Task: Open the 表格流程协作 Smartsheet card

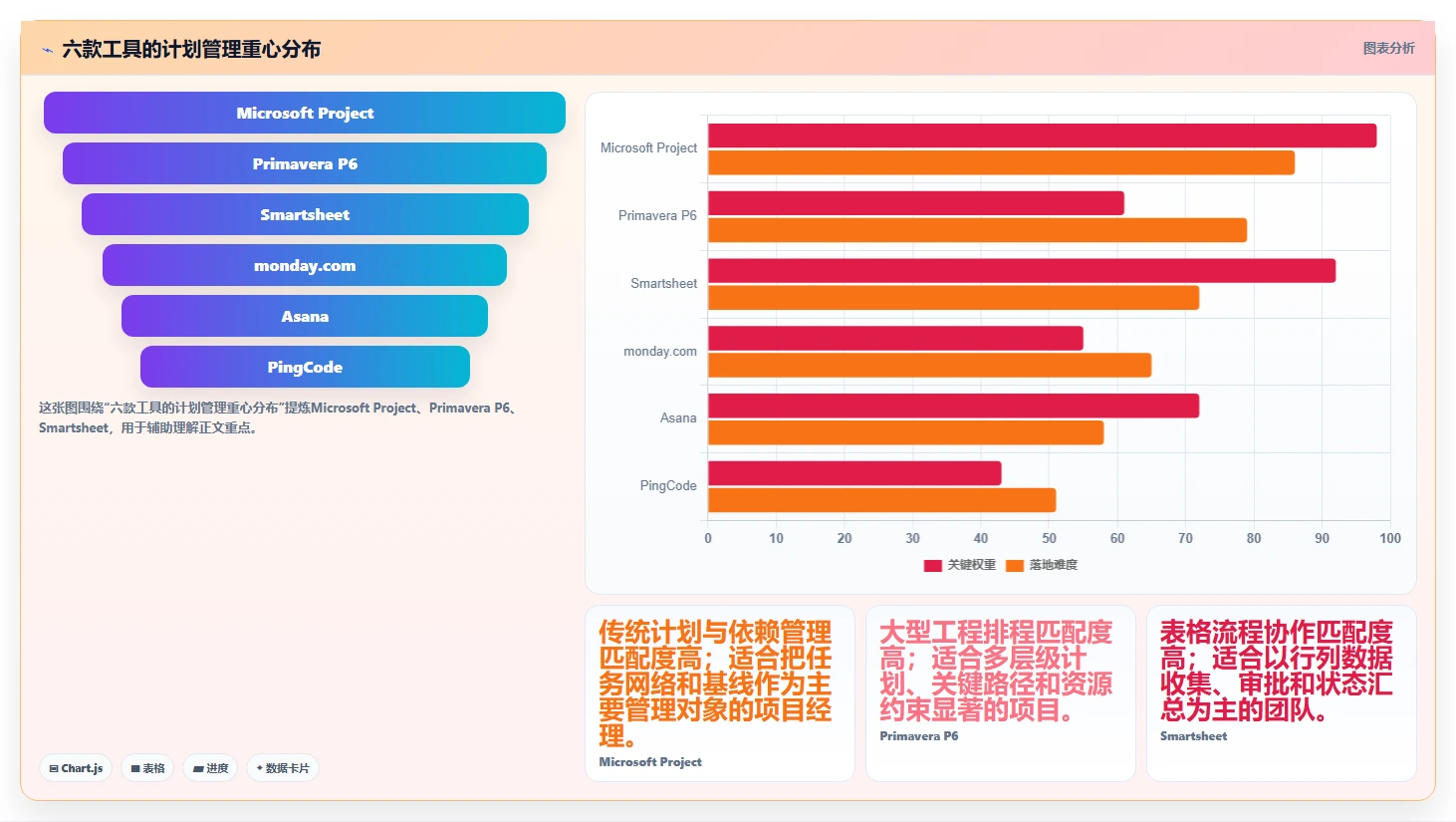Action: (x=1282, y=693)
